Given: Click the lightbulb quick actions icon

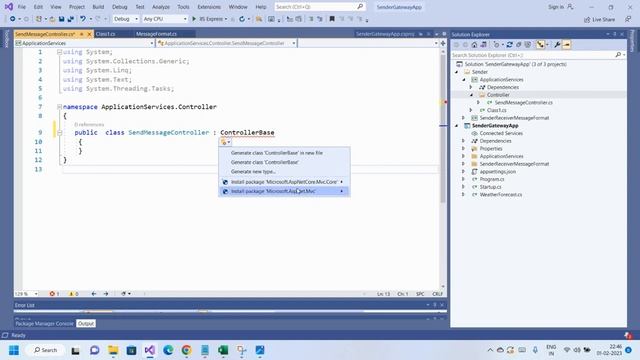Looking at the screenshot, I should point(224,142).
